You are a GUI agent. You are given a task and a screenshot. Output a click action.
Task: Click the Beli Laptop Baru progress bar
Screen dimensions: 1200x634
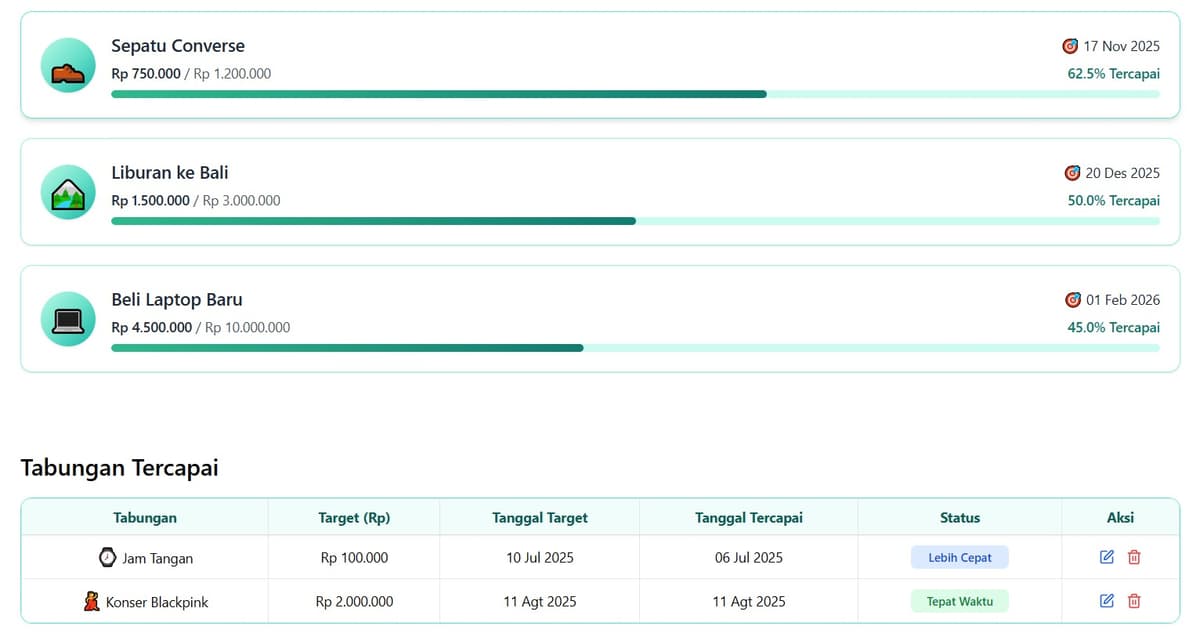coord(635,348)
